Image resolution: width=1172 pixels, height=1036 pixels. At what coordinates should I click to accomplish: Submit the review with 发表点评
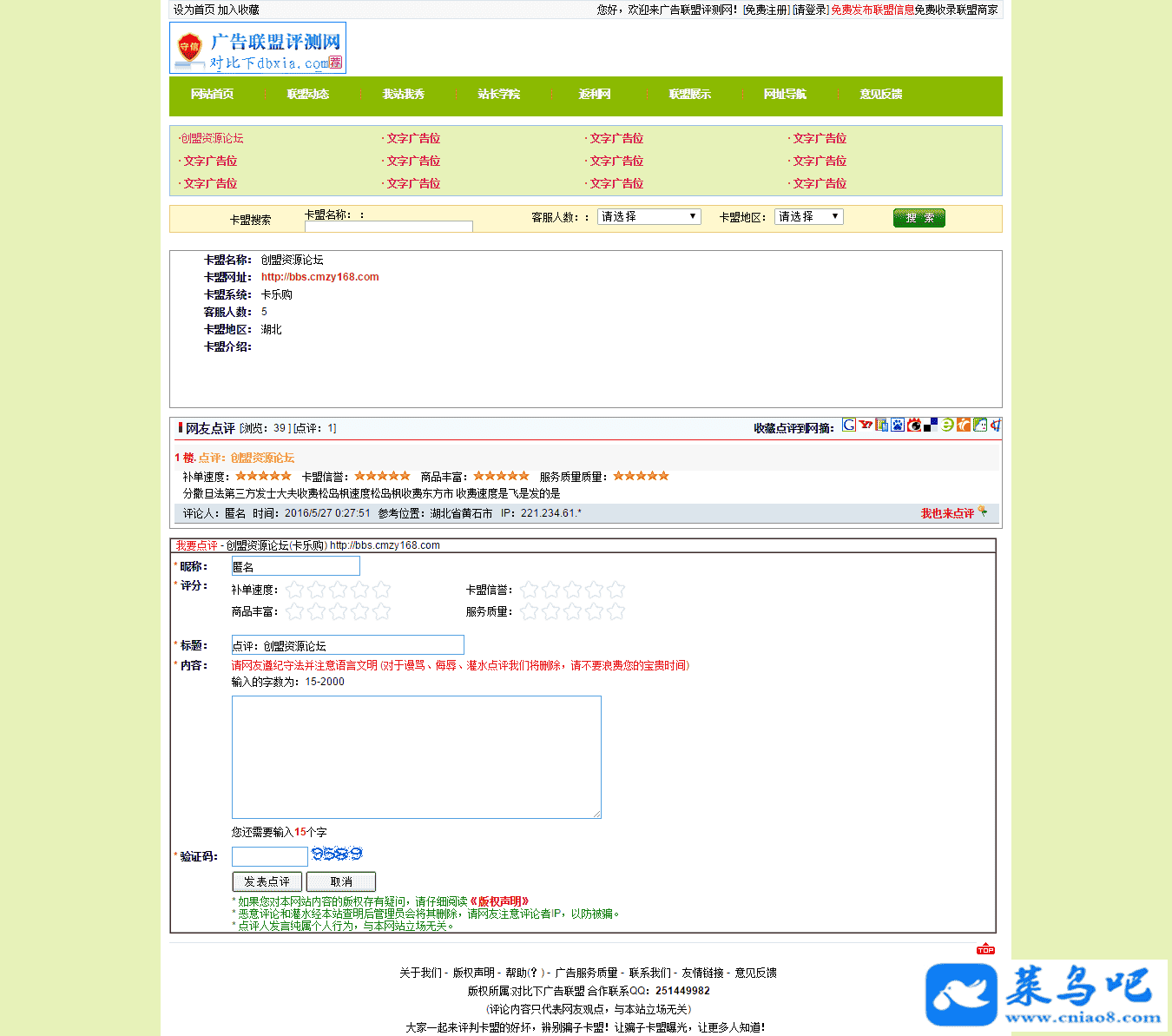click(x=267, y=881)
